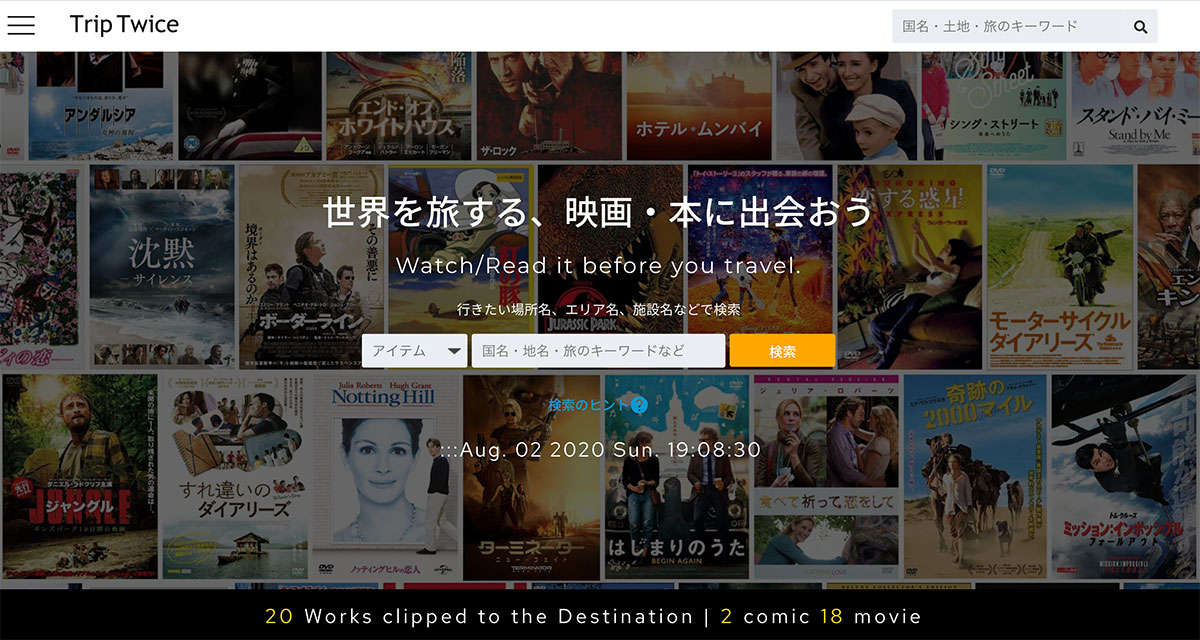The width and height of the screenshot is (1200, 640).
Task: Click the 2 comic count text
Action: [765, 616]
